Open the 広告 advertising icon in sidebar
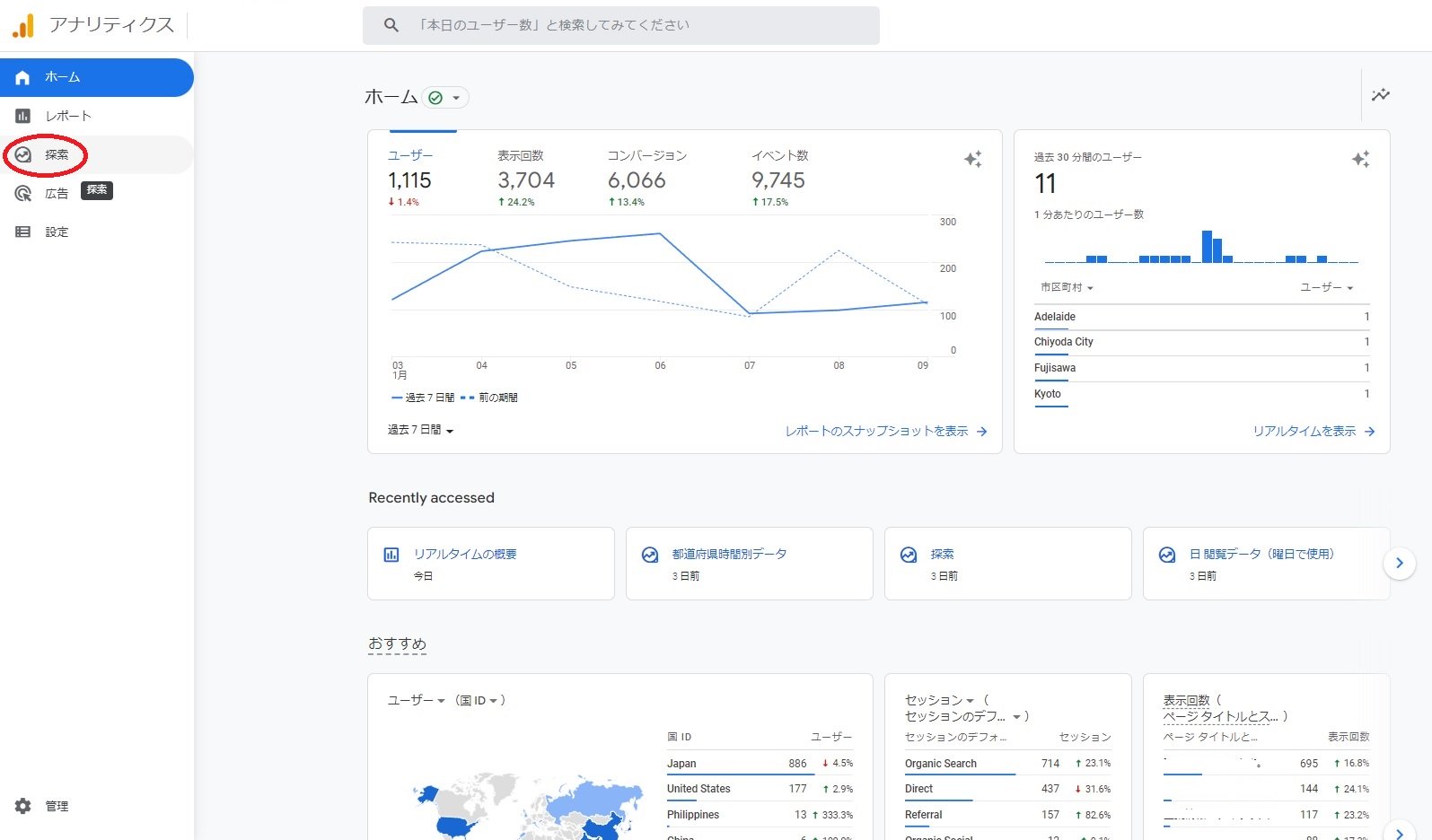The height and width of the screenshot is (840, 1432). click(23, 194)
